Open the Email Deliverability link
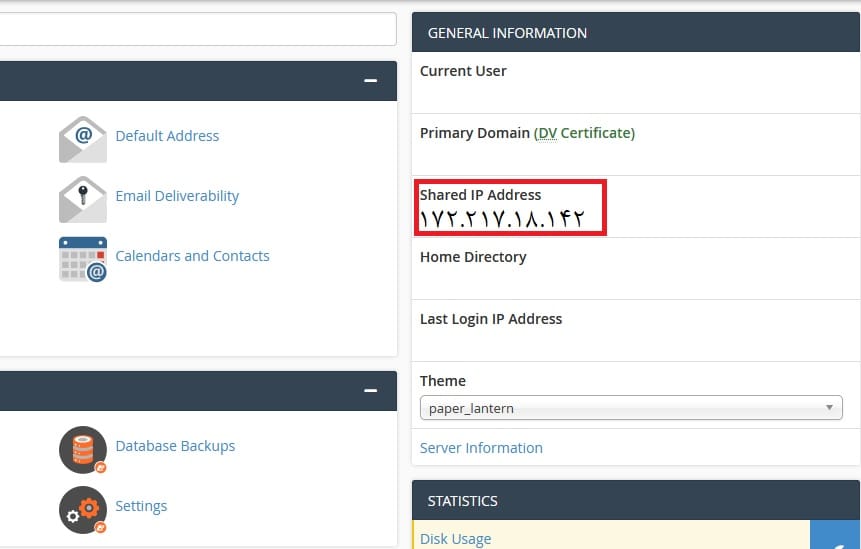 177,196
